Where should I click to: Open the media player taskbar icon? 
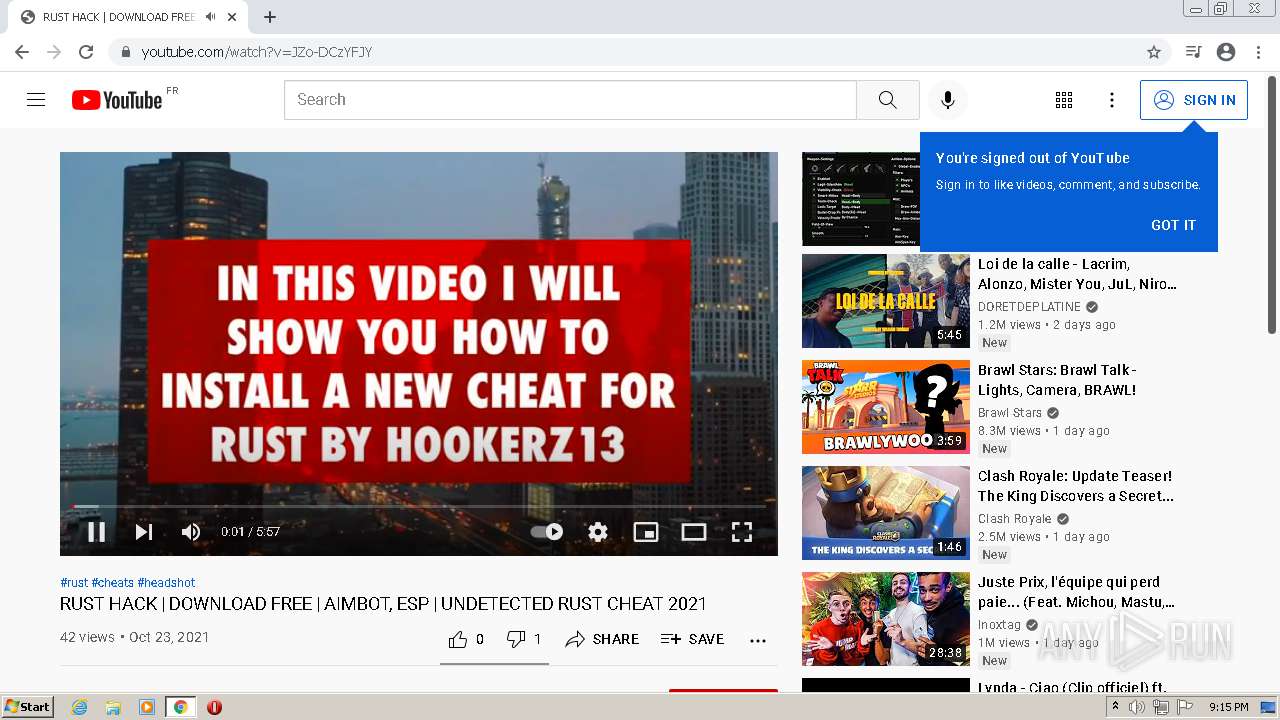147,707
